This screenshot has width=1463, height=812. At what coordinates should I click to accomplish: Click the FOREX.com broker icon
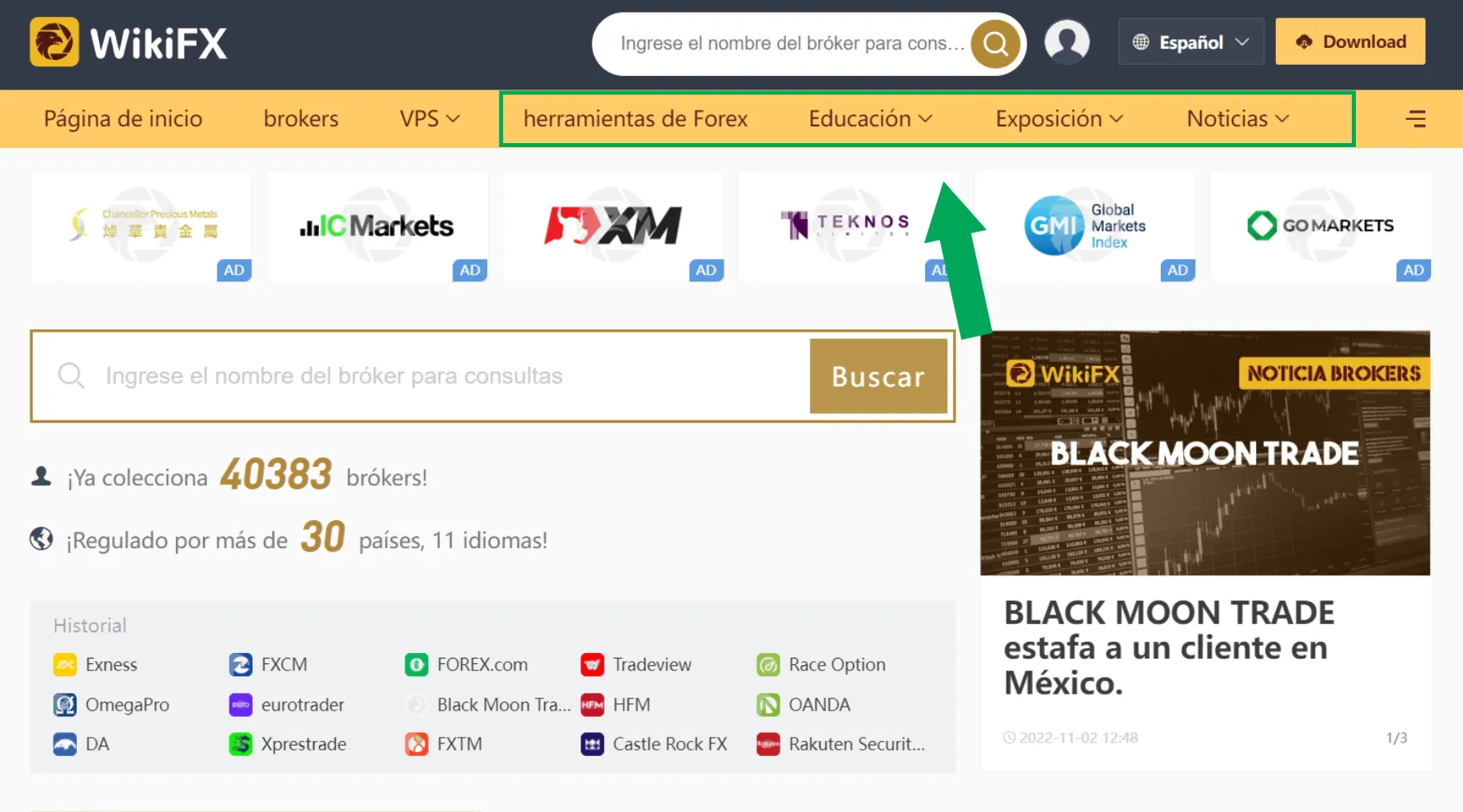[x=417, y=664]
